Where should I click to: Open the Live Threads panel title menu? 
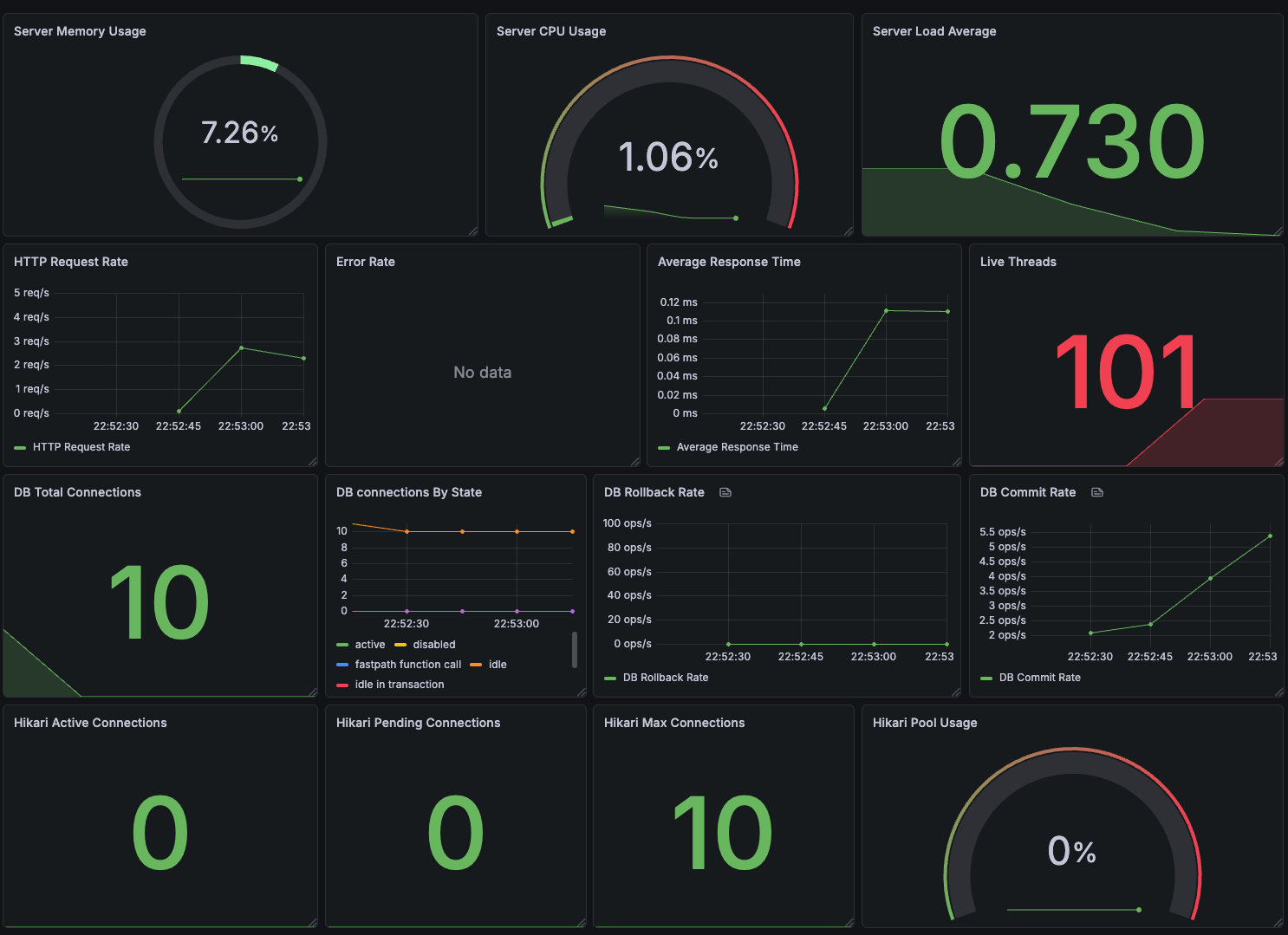1018,262
